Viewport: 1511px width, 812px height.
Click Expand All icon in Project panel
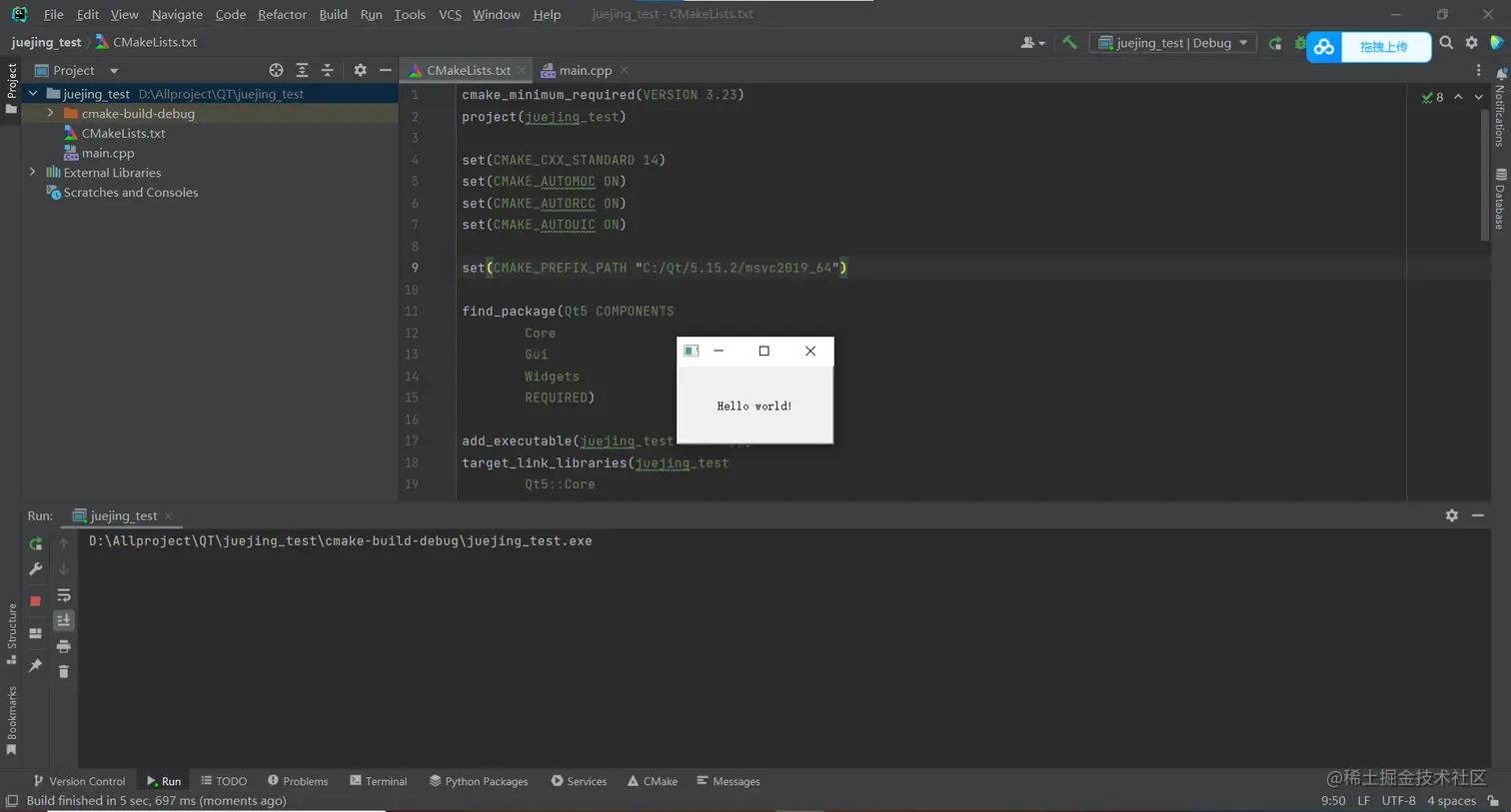pos(302,70)
